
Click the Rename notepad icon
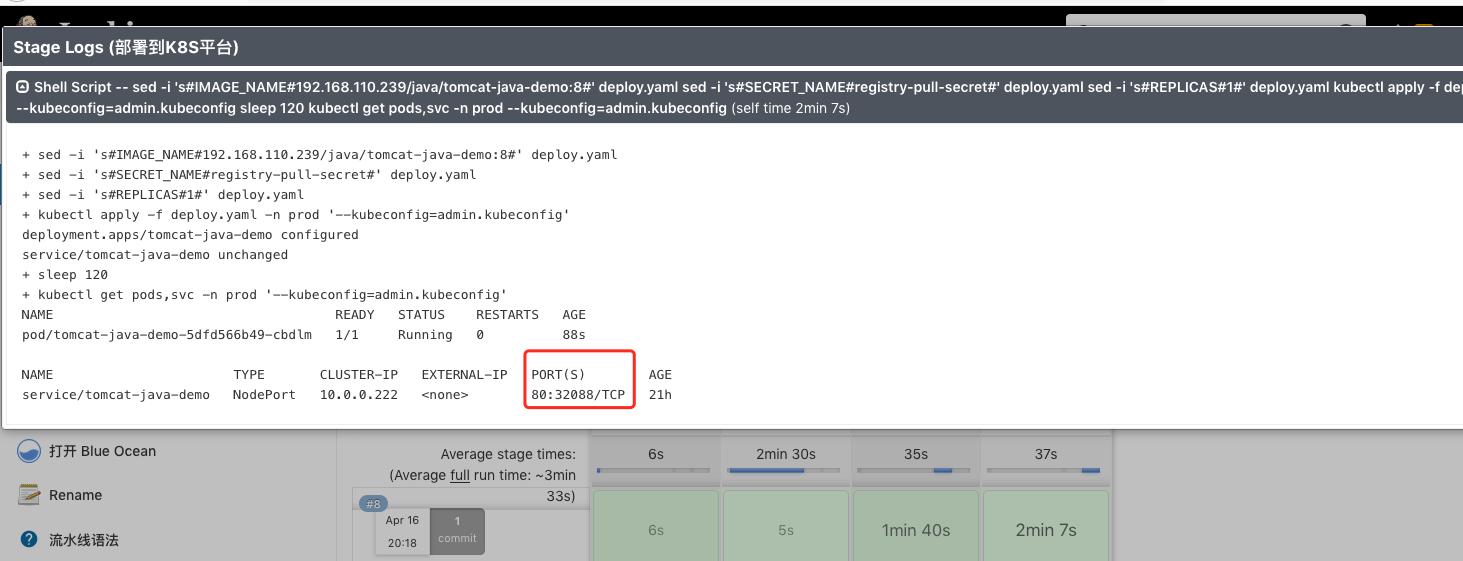29,495
